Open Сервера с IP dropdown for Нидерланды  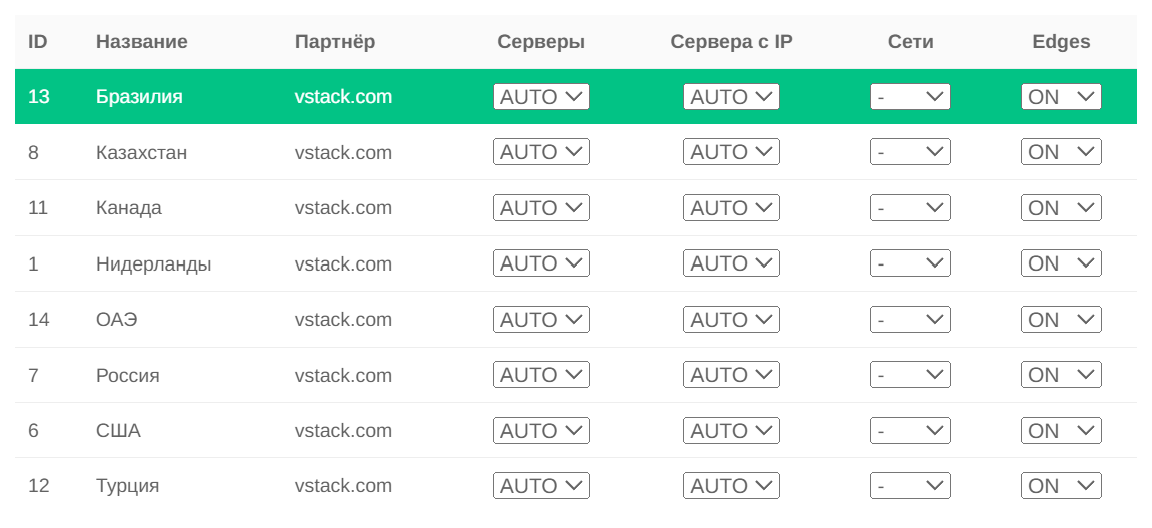coord(731,264)
